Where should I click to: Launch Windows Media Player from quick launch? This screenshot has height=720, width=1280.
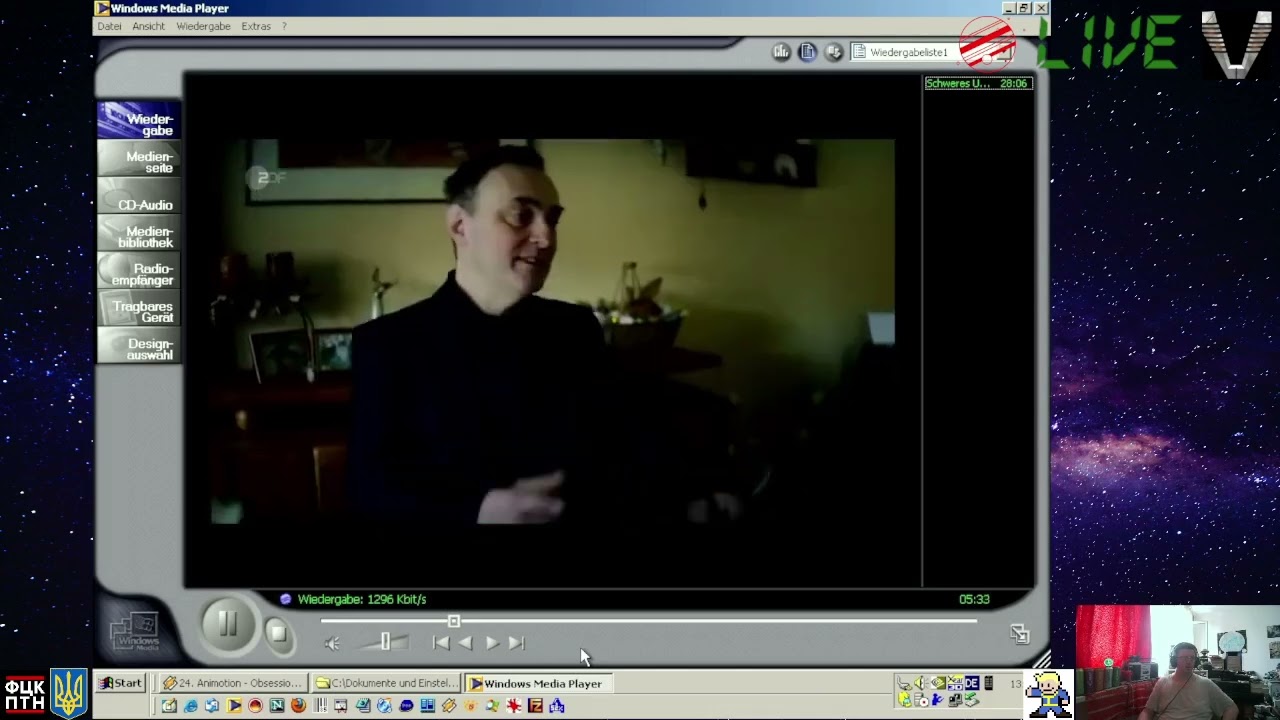coord(234,706)
